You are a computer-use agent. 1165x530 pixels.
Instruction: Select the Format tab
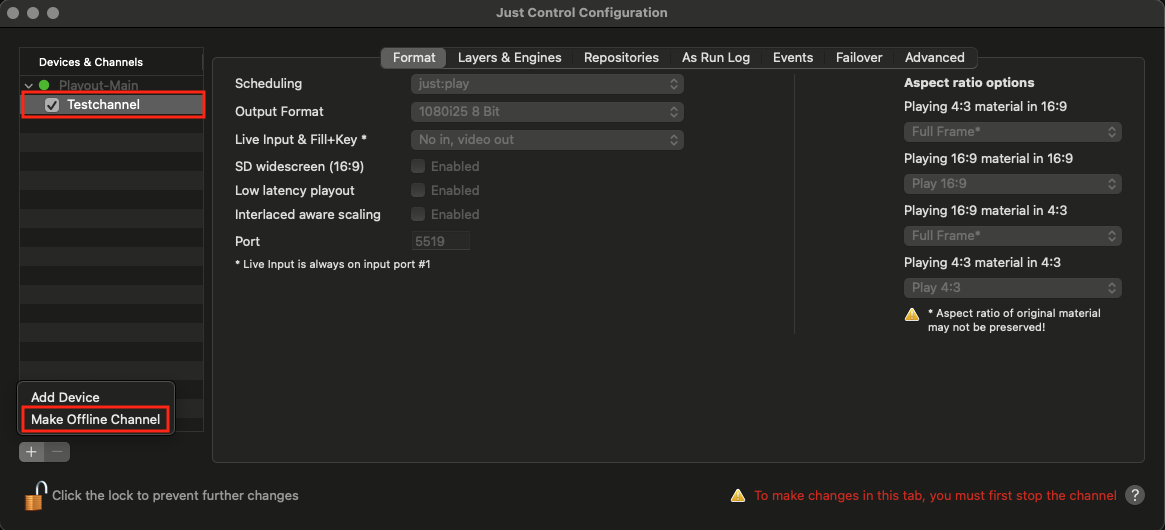point(414,57)
